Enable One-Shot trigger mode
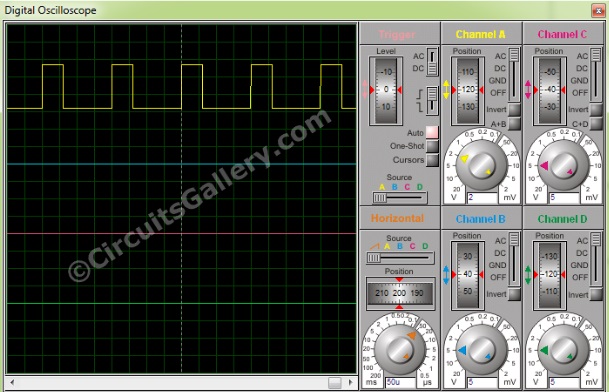The height and width of the screenshot is (392, 609). 432,146
